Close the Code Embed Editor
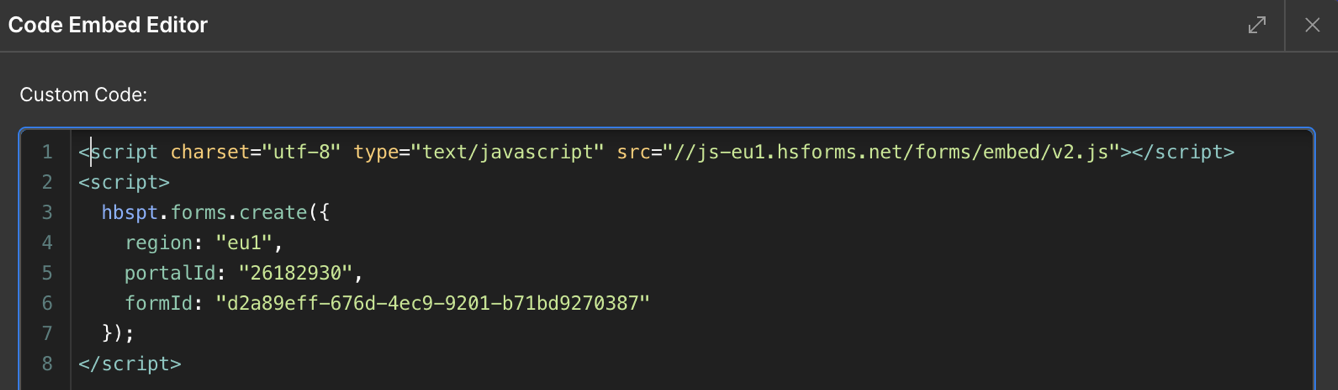The width and height of the screenshot is (1338, 390). tap(1312, 25)
